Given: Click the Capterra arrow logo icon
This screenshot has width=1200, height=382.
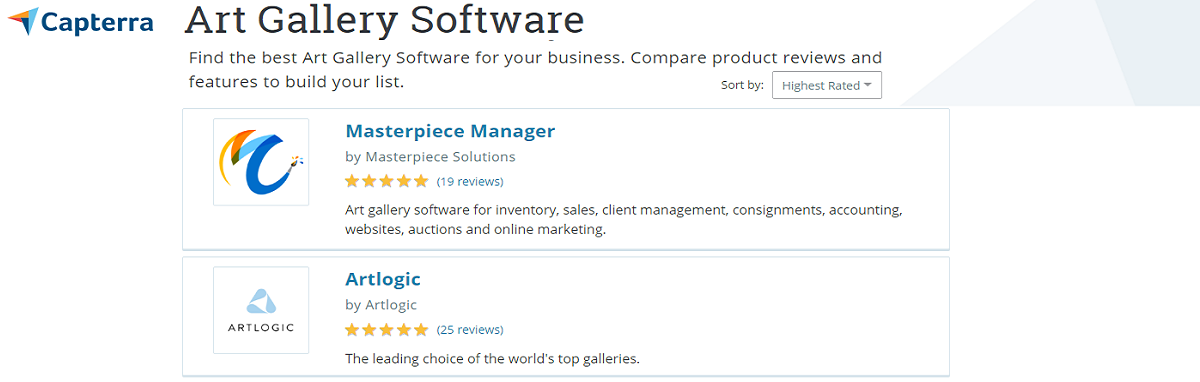Looking at the screenshot, I should 22,21.
